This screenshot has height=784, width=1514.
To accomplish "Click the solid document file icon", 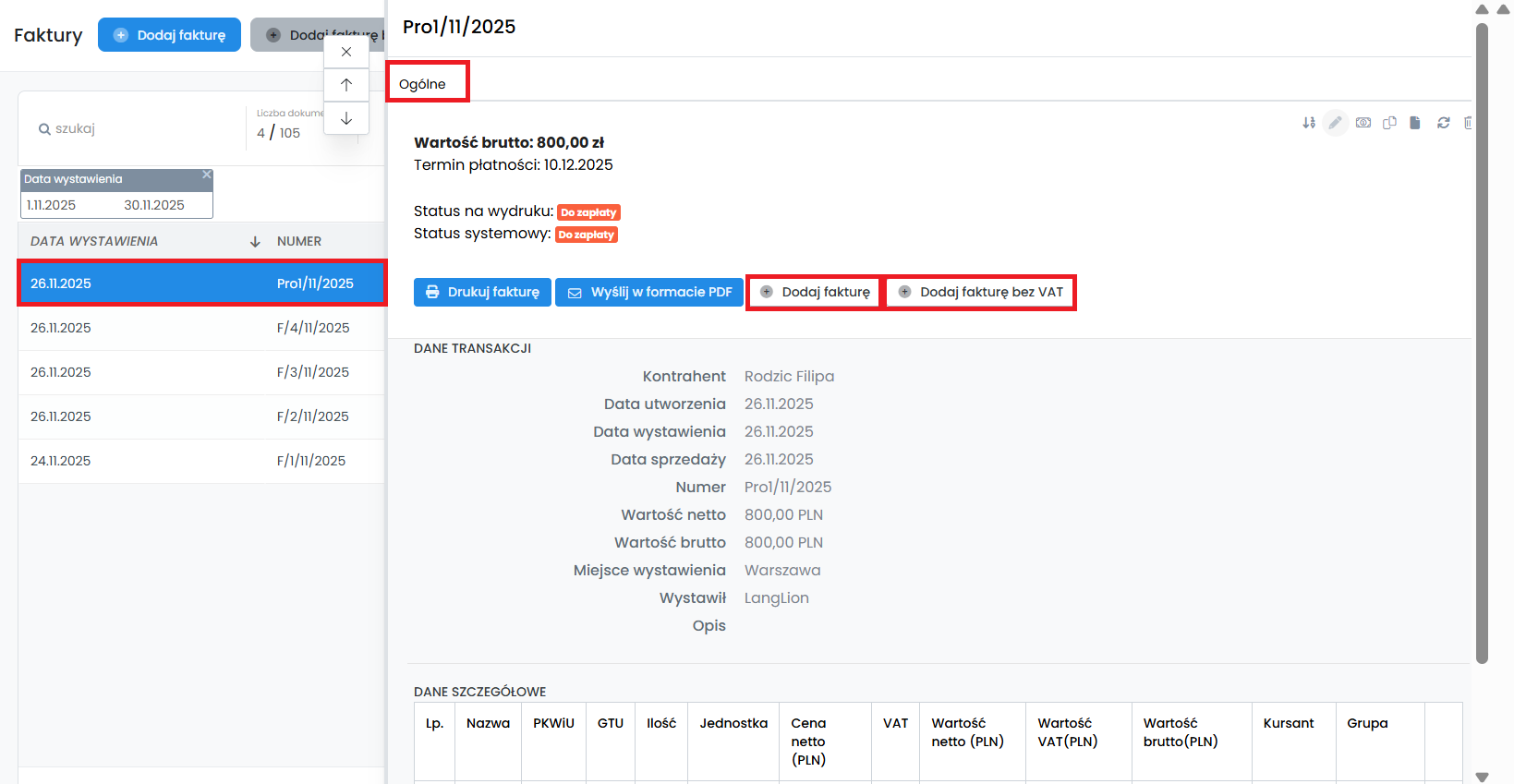I will 1415,123.
